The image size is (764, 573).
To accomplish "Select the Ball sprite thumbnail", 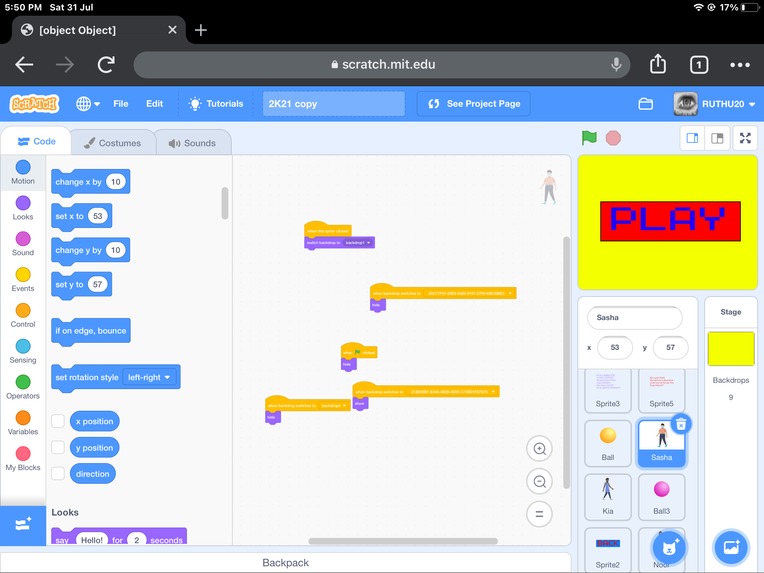I will tap(608, 443).
